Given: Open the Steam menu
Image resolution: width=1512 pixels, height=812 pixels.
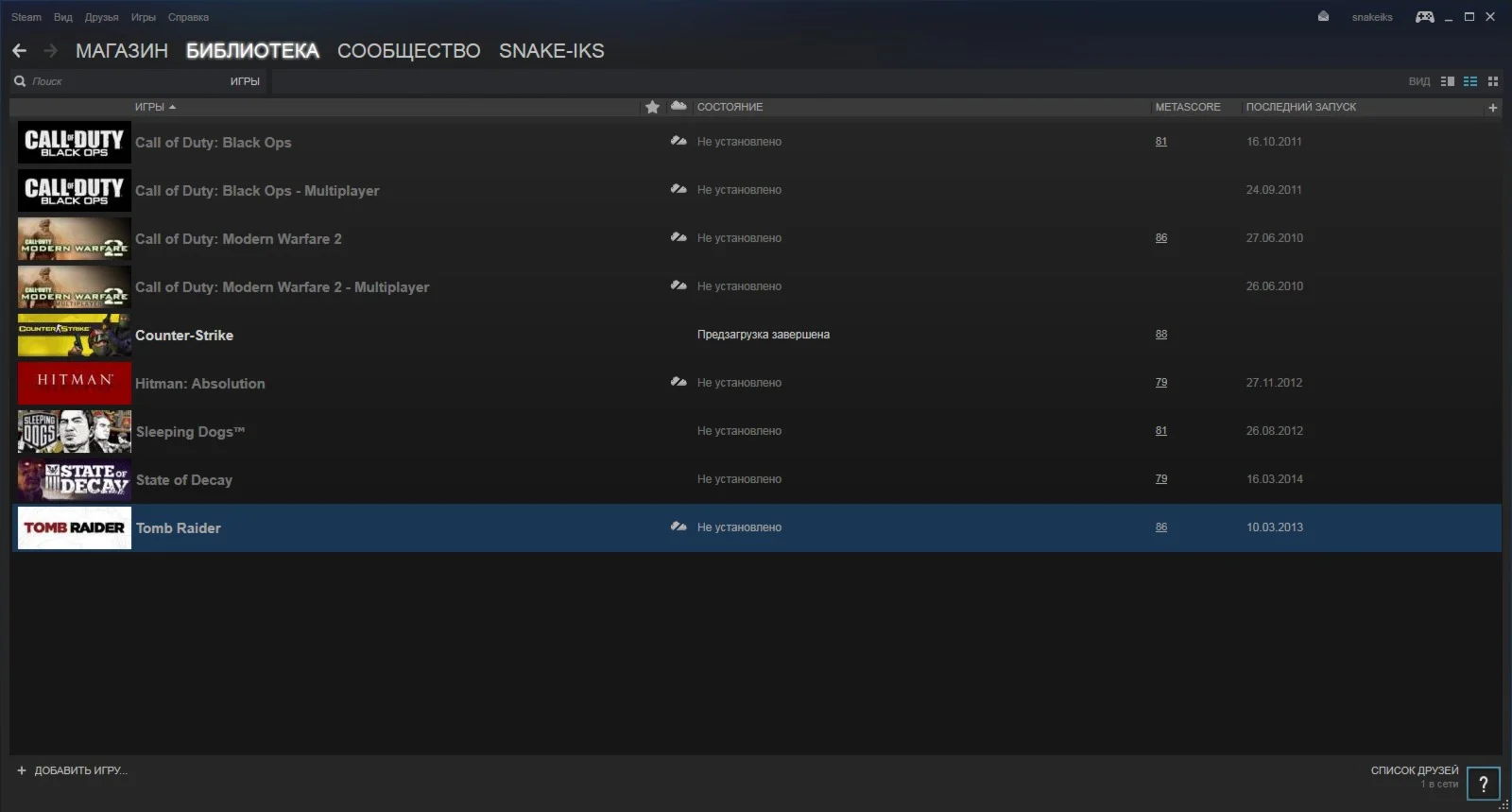Looking at the screenshot, I should click(x=26, y=17).
